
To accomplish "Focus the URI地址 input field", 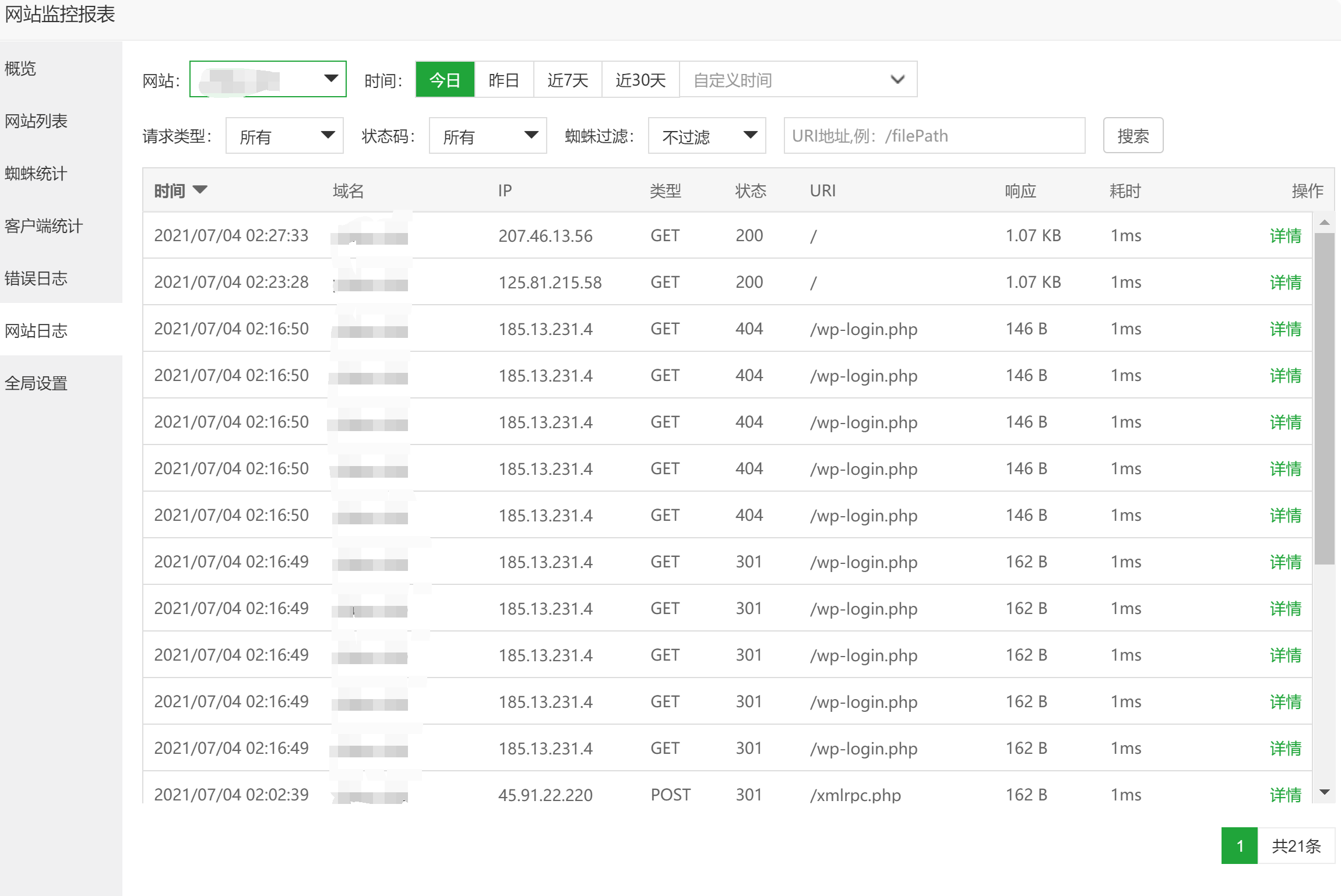I will point(934,136).
